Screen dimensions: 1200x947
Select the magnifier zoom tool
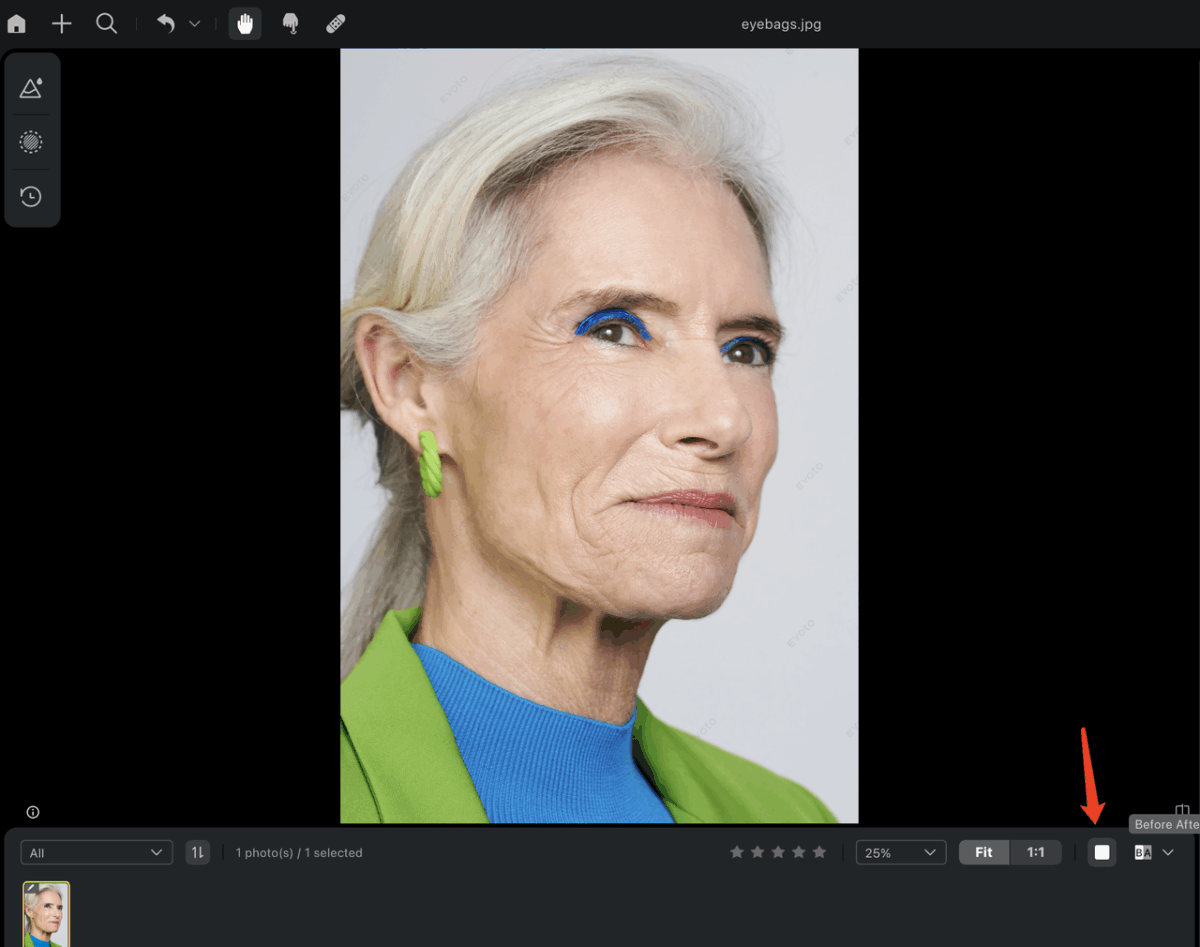click(x=107, y=24)
